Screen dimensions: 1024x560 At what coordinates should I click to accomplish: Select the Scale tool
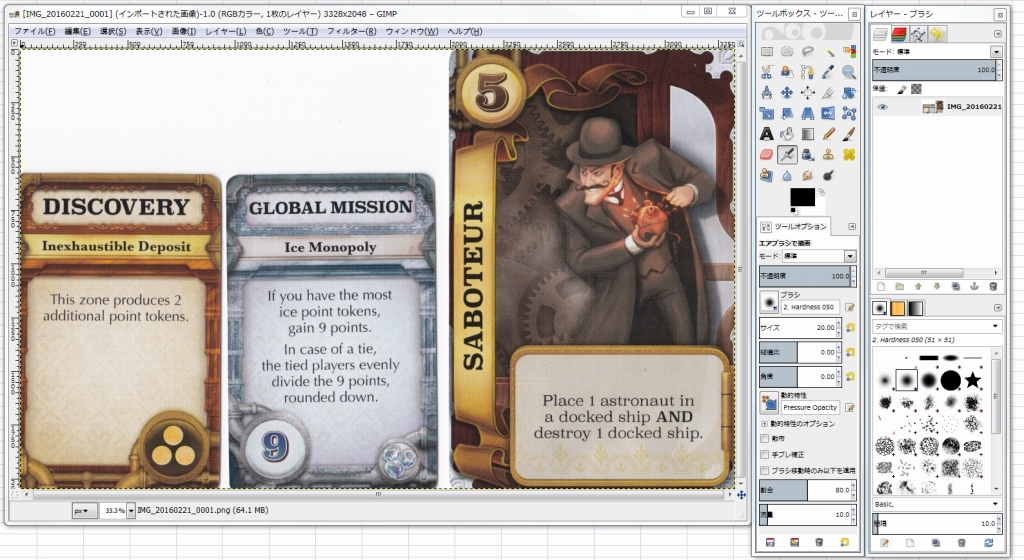click(x=766, y=114)
